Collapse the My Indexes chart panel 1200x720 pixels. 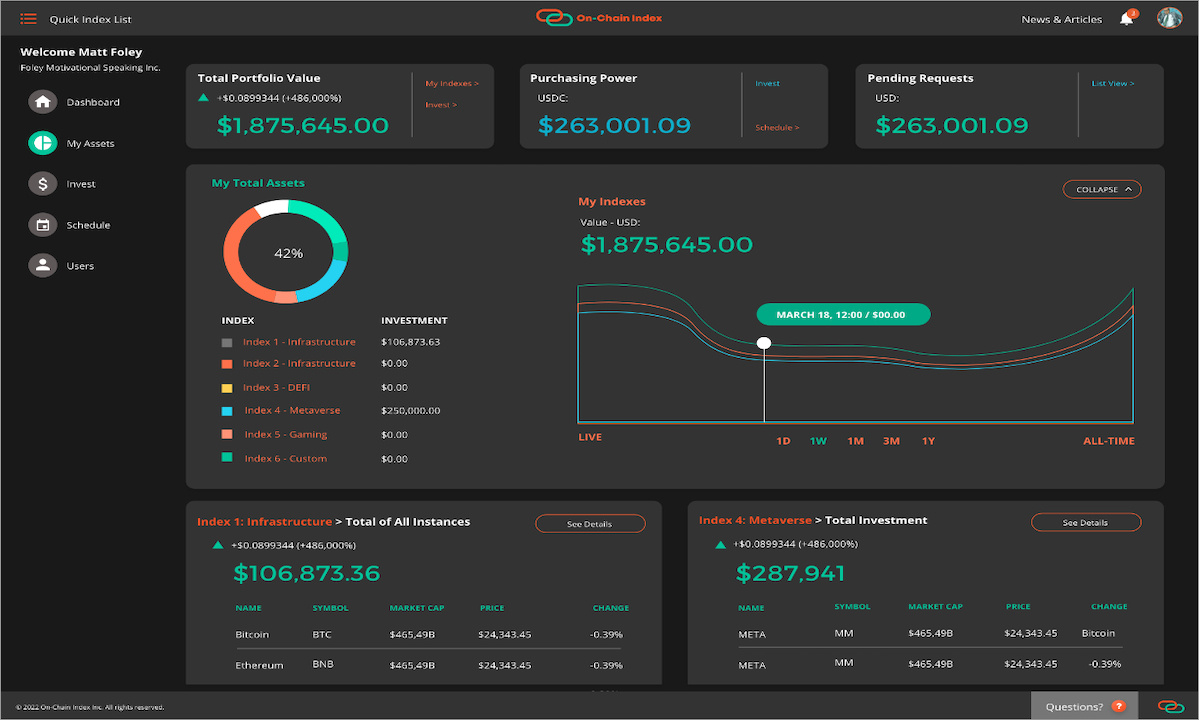pos(1101,189)
